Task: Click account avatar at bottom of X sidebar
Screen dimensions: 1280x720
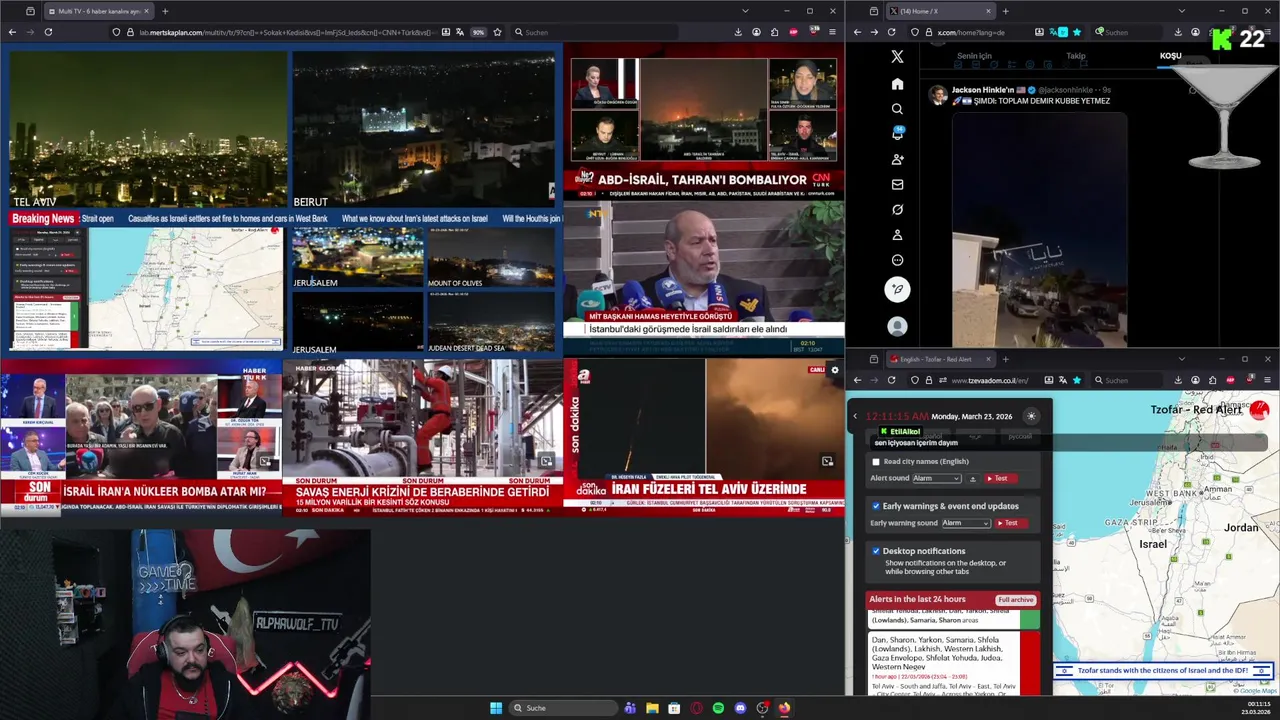Action: 897,326
